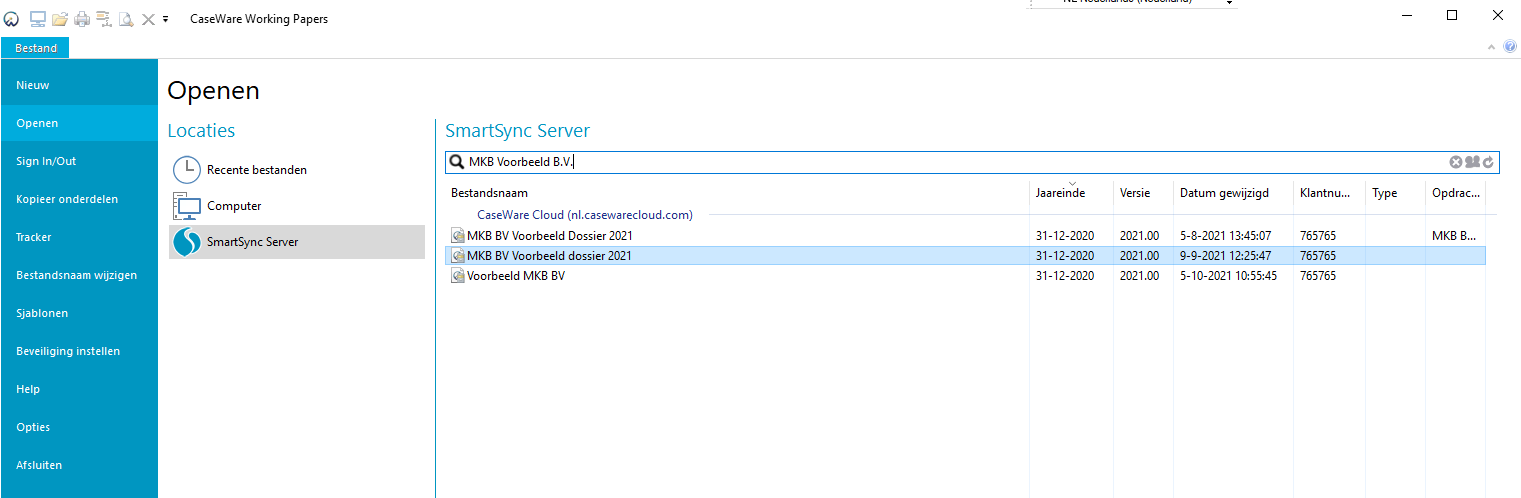The image size is (1521, 498).
Task: Click the computer monitor quick-access icon
Action: pos(38,19)
